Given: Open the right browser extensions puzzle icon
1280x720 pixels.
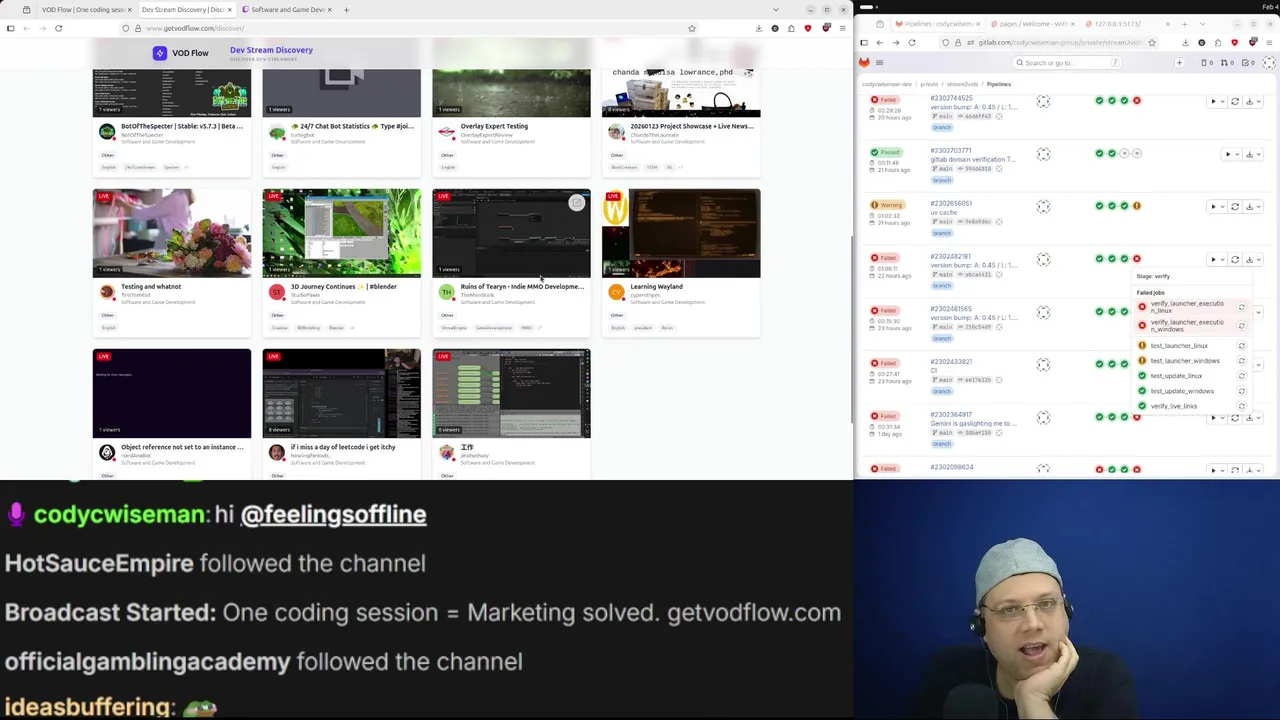Looking at the screenshot, I should [1218, 42].
